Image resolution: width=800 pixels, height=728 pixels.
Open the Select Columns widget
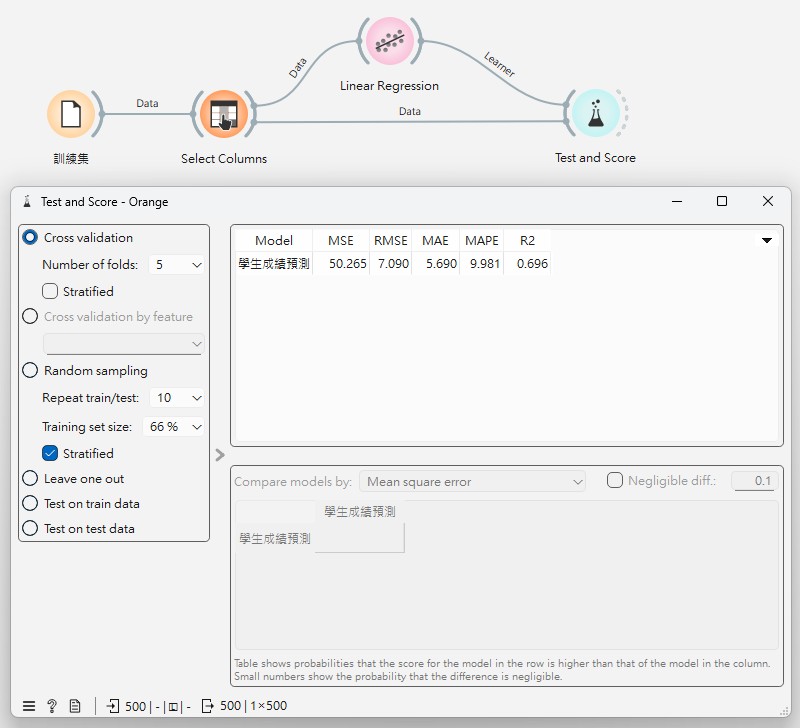click(223, 115)
